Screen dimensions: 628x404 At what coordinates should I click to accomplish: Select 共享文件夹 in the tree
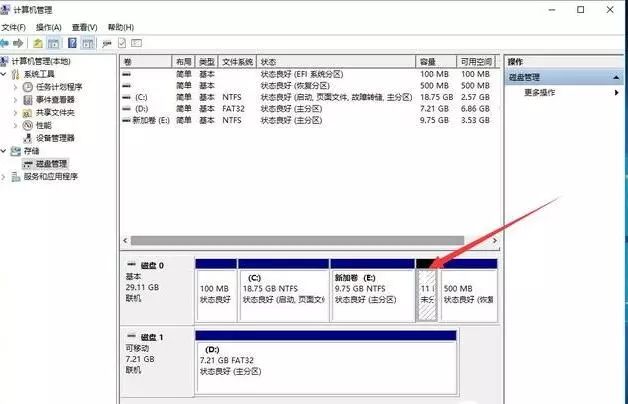pos(55,113)
